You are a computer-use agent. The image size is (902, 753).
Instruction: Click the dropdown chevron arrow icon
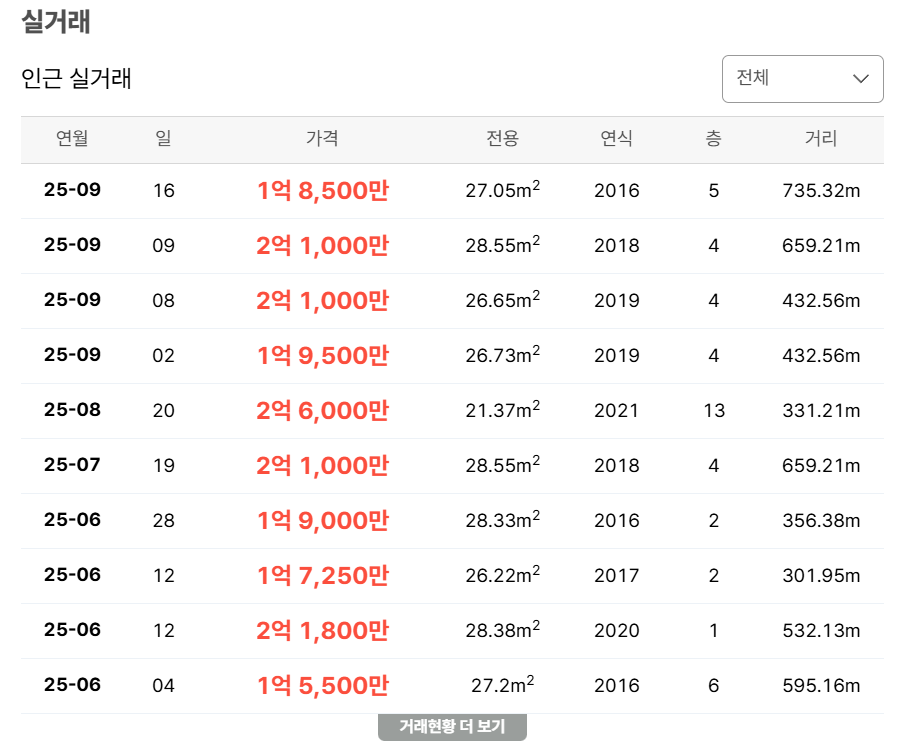860,79
